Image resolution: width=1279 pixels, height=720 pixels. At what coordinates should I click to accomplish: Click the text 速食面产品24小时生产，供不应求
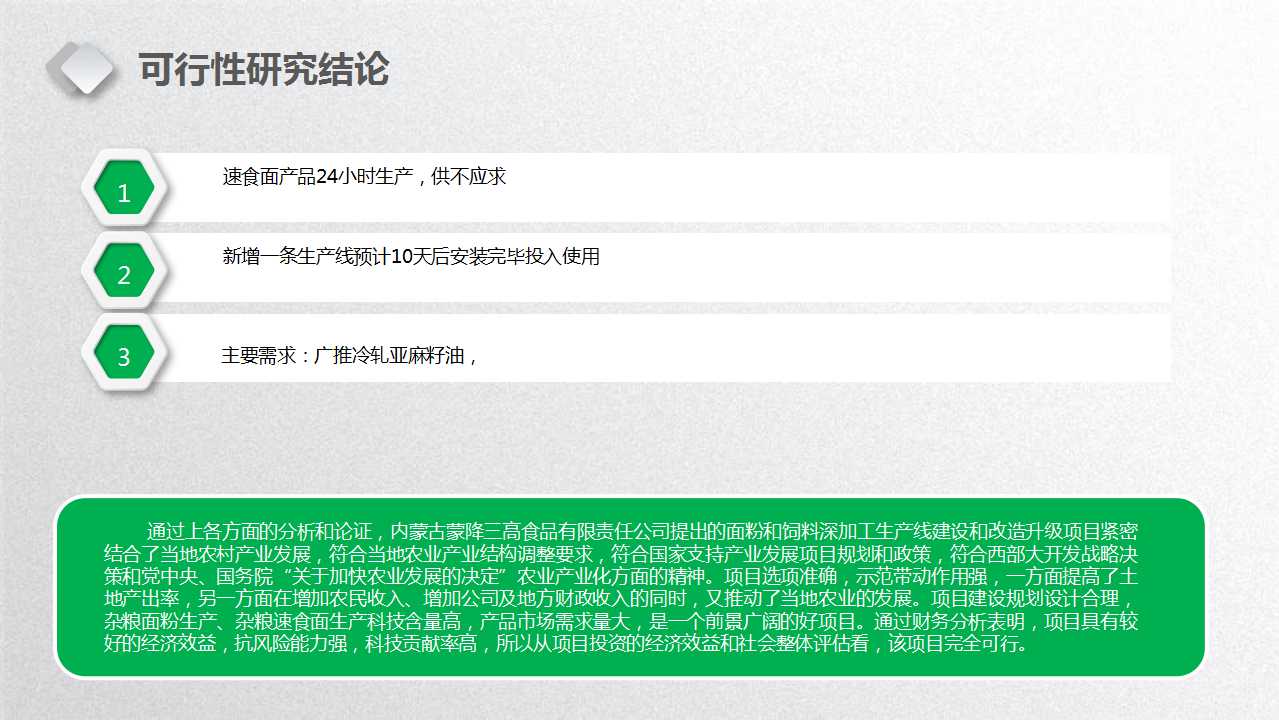[x=364, y=177]
